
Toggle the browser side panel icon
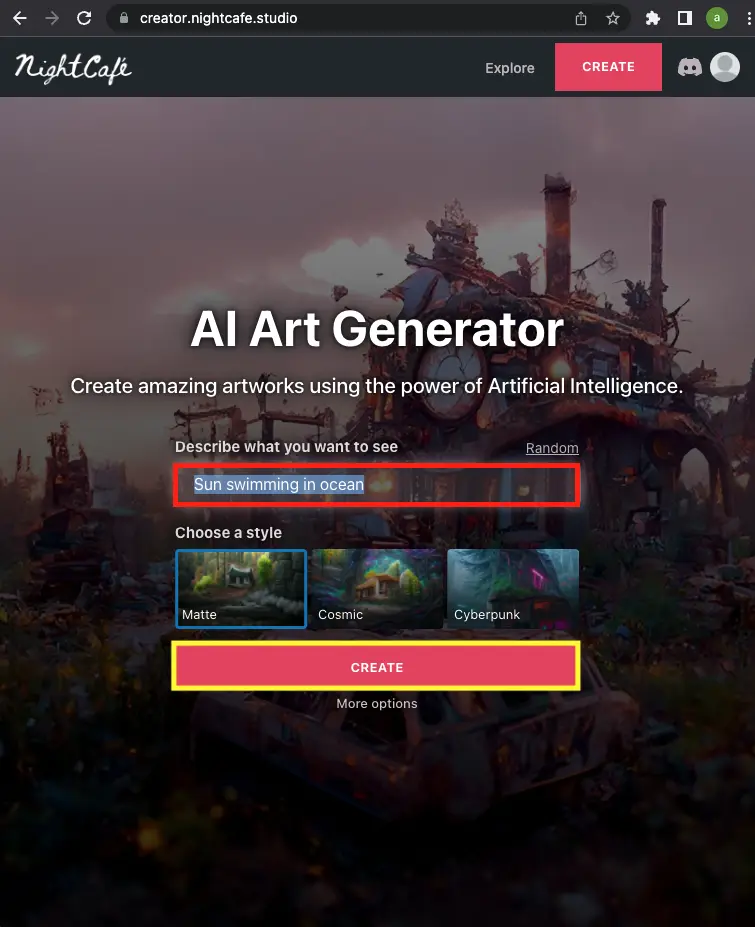tap(685, 18)
